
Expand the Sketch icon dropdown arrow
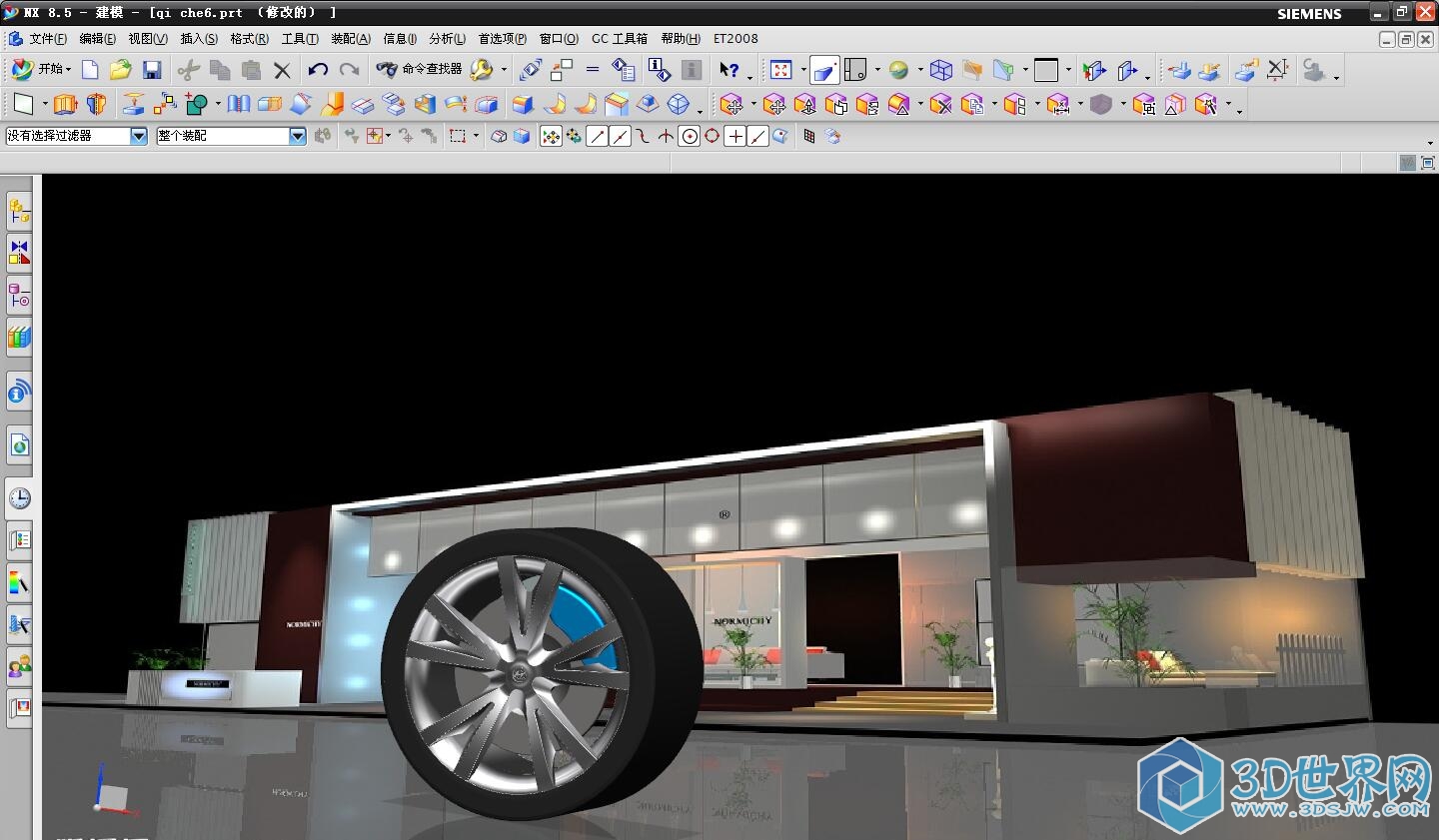(45, 104)
